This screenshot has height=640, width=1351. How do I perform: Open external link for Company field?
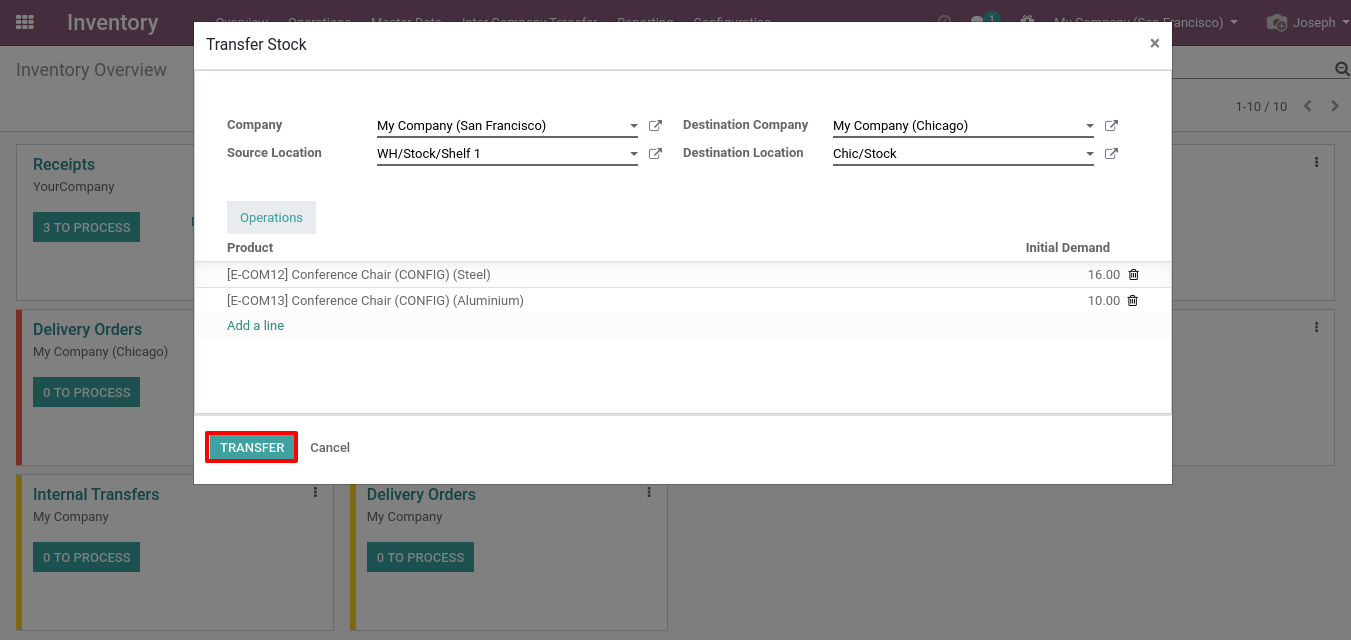655,126
